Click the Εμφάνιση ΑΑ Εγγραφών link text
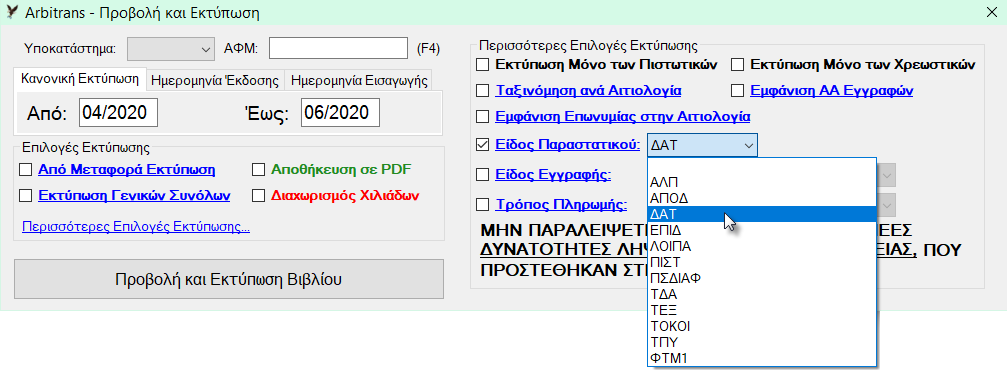 (x=832, y=91)
